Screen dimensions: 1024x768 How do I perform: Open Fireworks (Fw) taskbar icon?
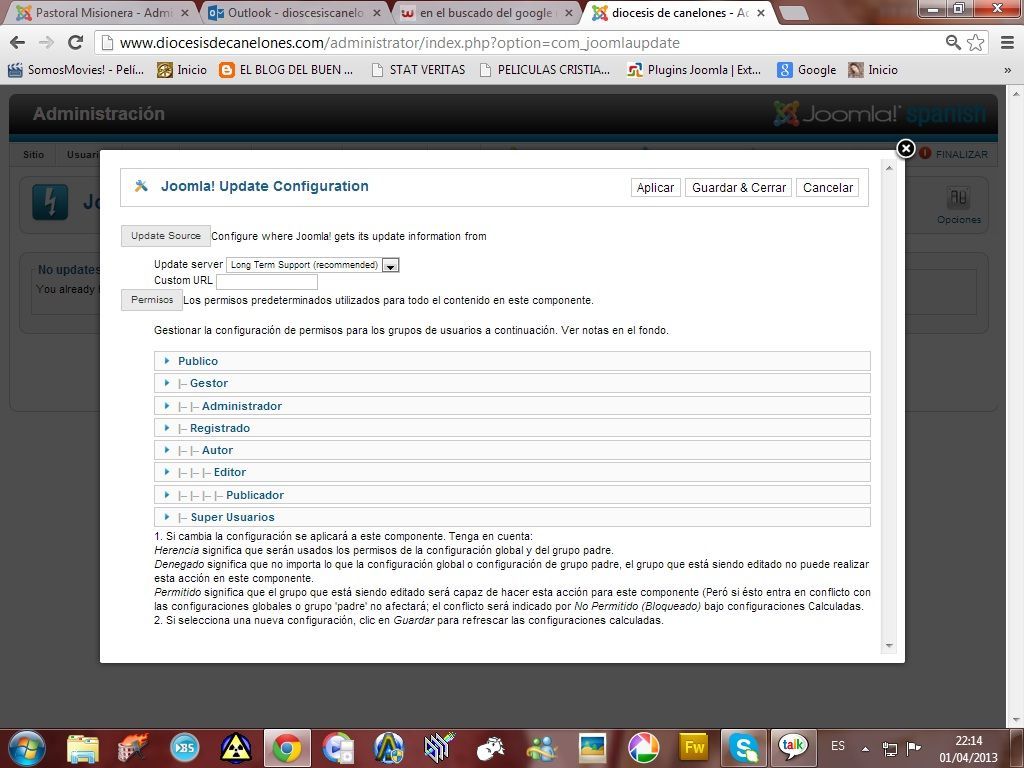[694, 748]
